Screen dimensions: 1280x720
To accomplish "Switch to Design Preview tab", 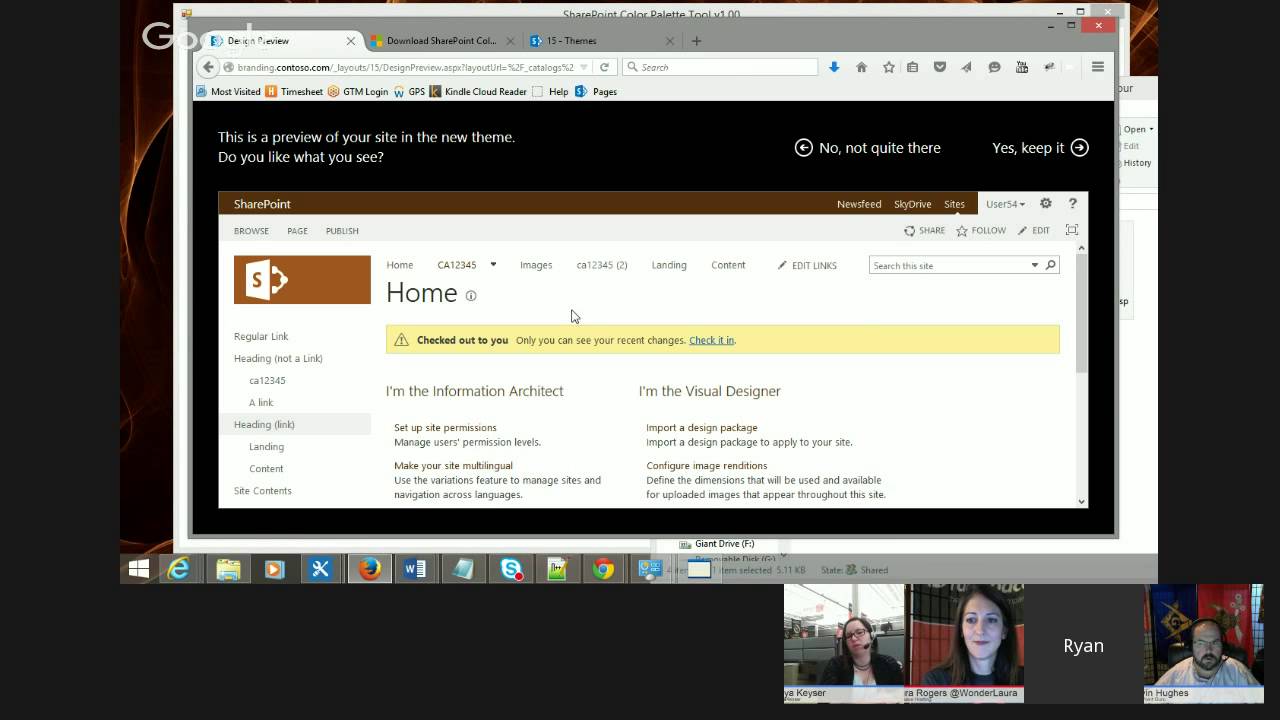I will [x=281, y=41].
